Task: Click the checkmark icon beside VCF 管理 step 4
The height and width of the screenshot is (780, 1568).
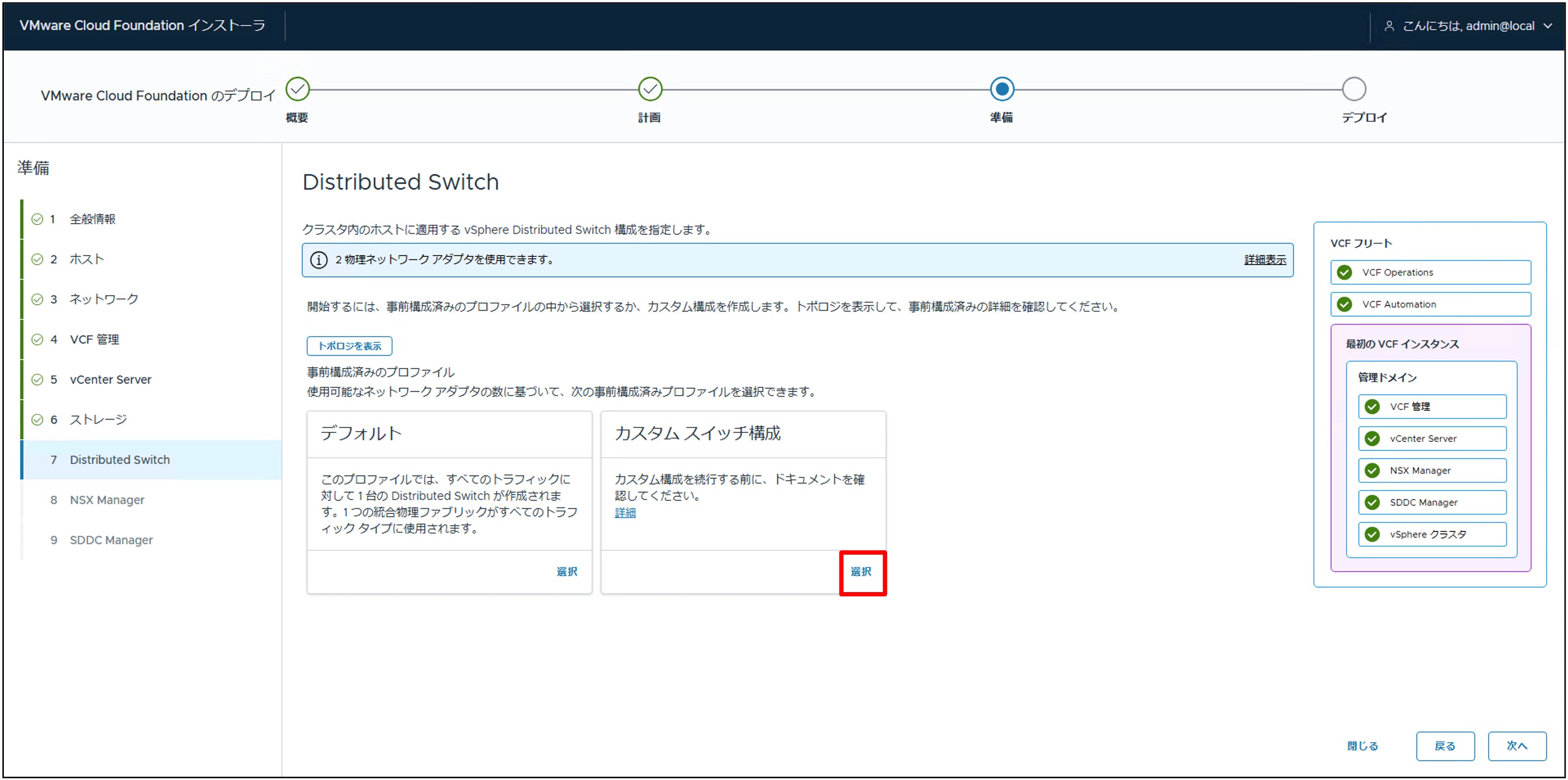Action: [37, 339]
